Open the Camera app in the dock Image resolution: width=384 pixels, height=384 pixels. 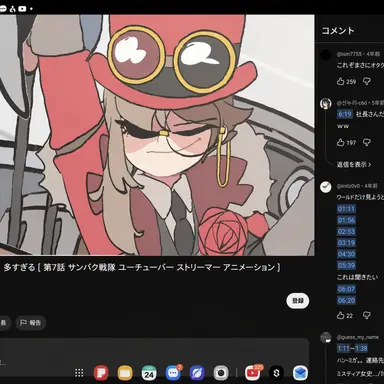pyautogui.click(x=221, y=373)
